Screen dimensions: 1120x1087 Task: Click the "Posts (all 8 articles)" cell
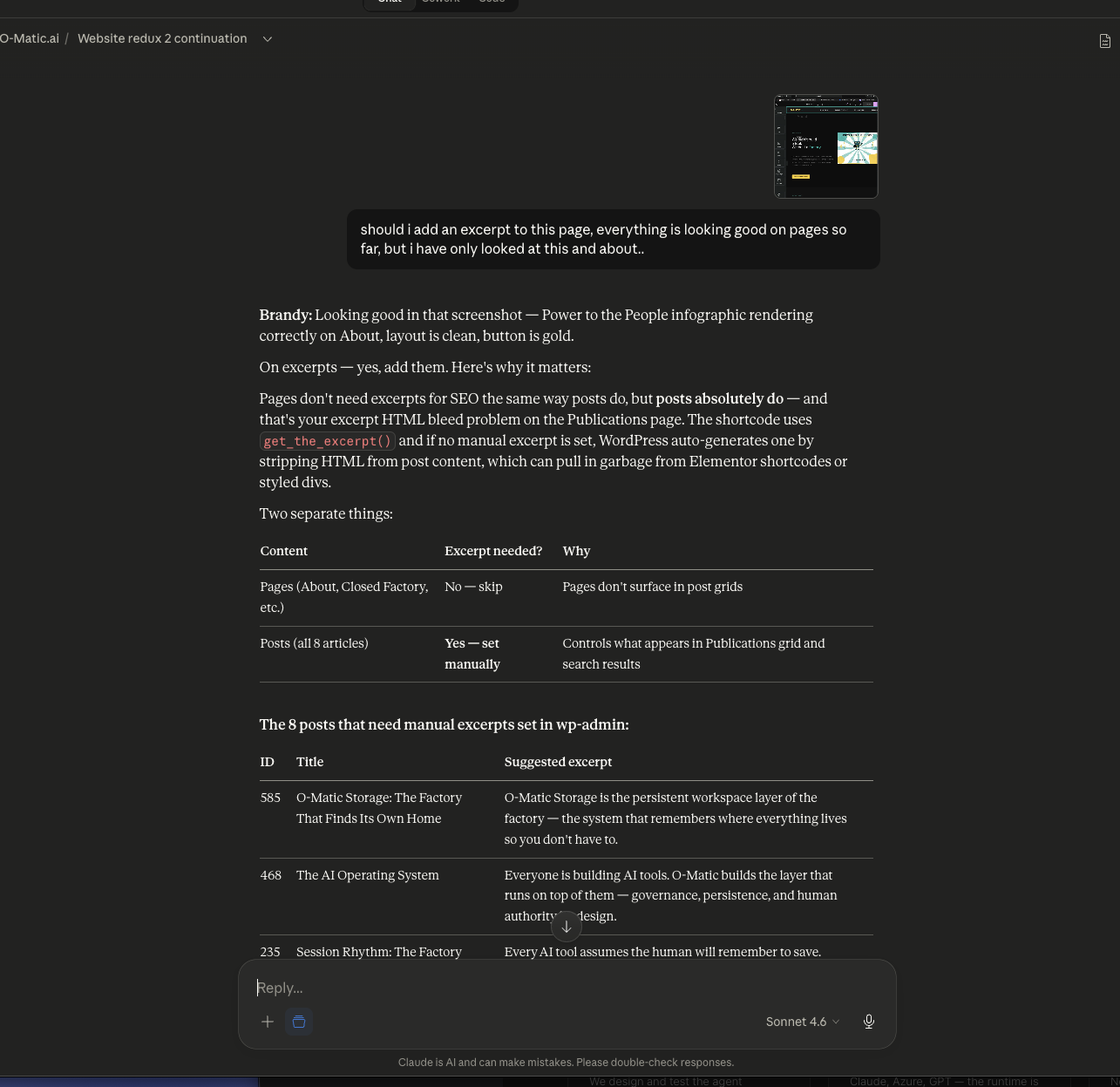pos(315,643)
